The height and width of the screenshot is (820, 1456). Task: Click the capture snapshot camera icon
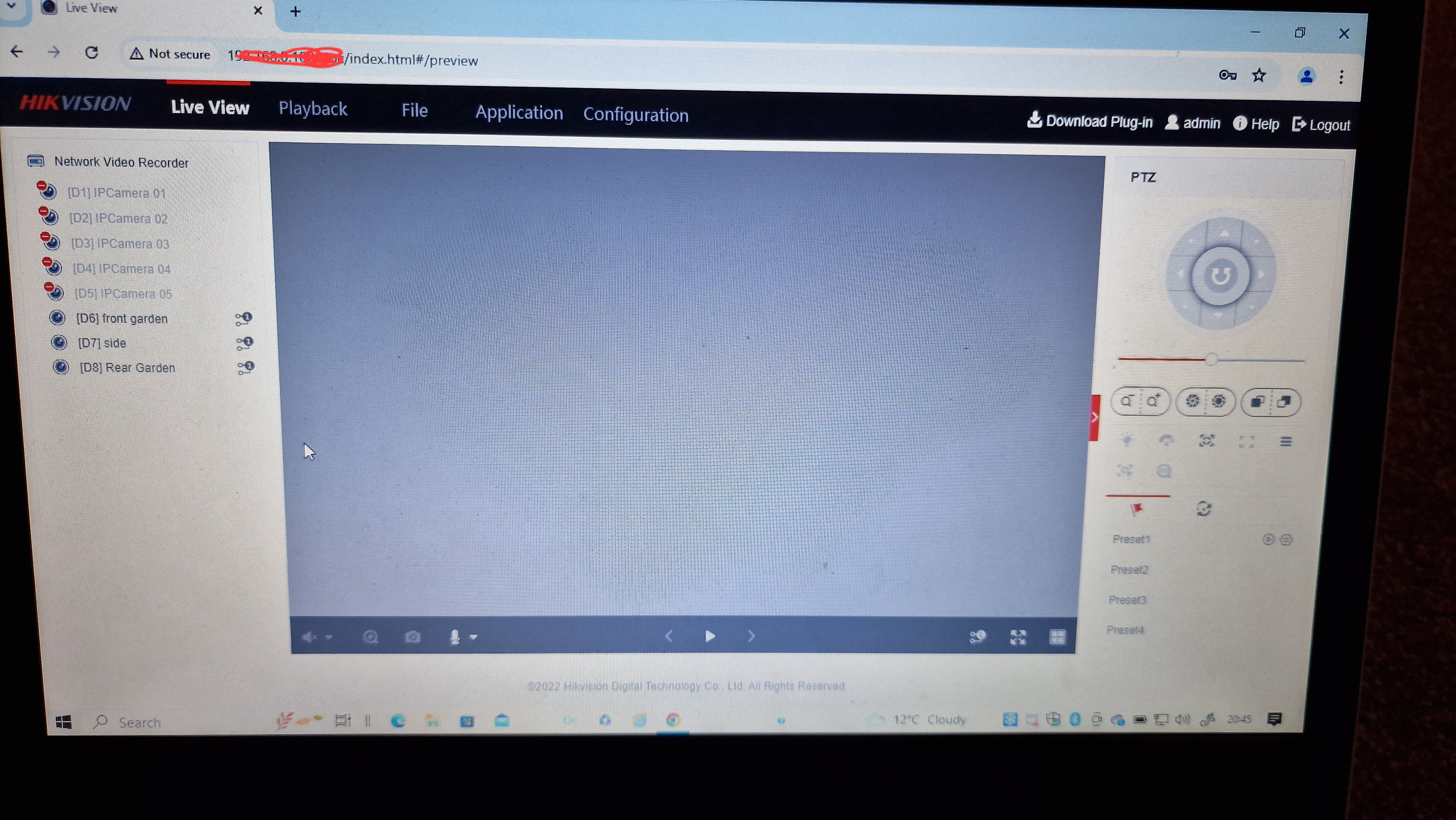click(413, 637)
